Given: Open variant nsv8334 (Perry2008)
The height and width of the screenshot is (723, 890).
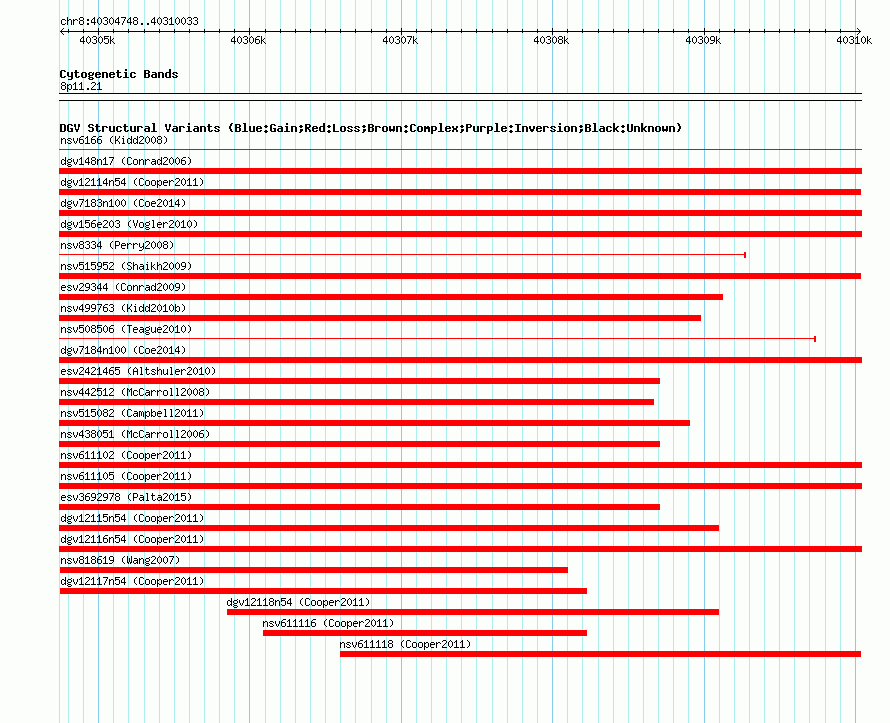Looking at the screenshot, I should (117, 245).
